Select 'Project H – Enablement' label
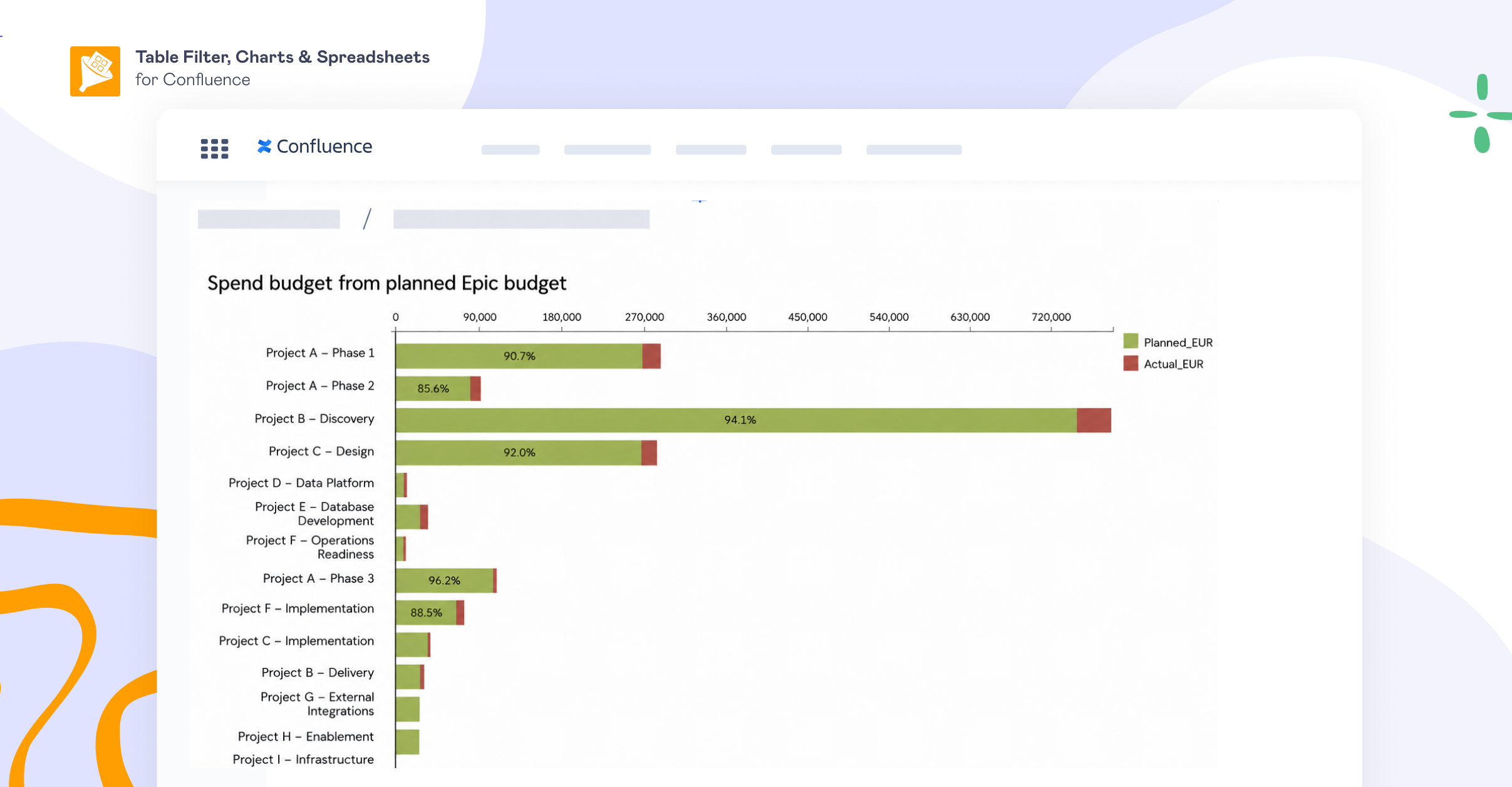The width and height of the screenshot is (1512, 787). coord(306,736)
